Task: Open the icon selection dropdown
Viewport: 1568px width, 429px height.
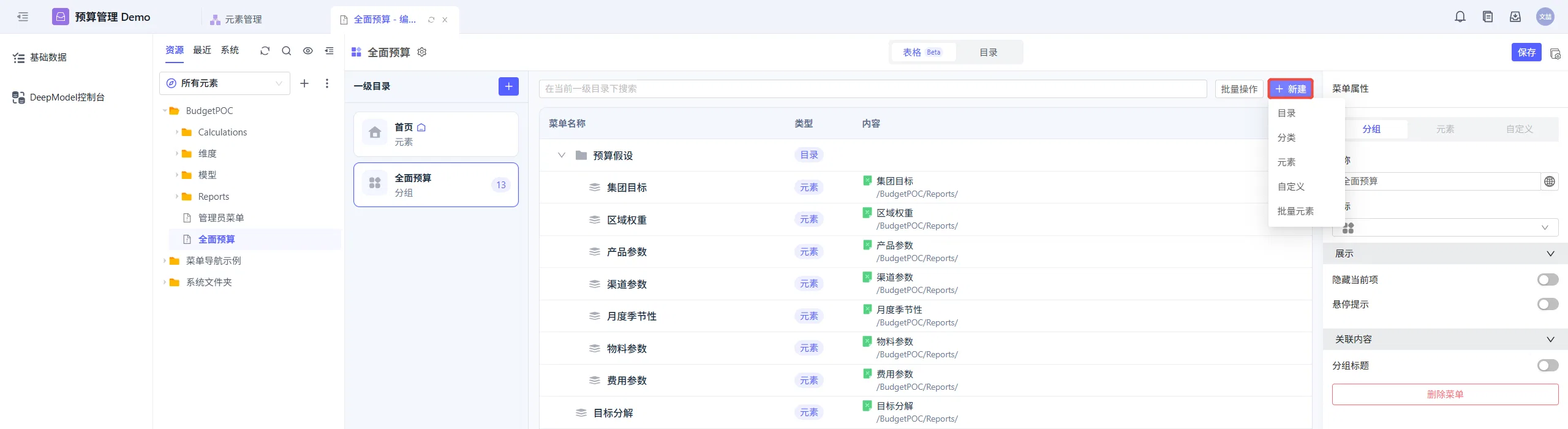Action: click(x=1445, y=228)
